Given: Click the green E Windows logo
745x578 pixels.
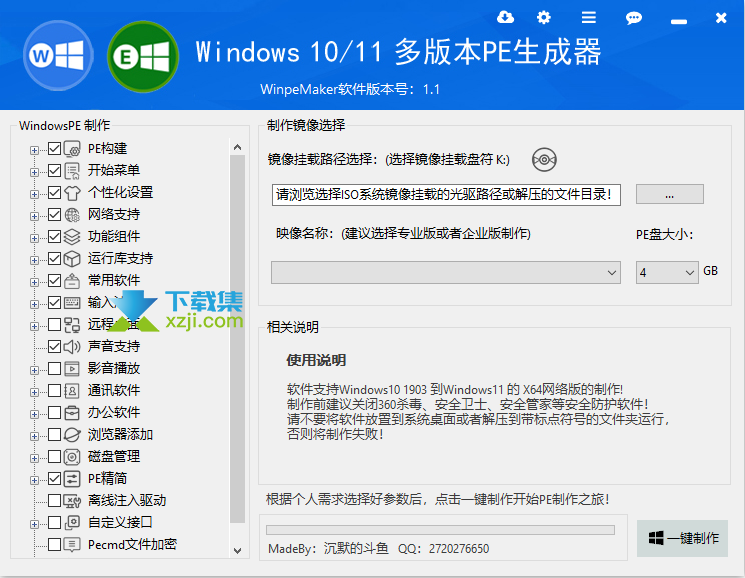Looking at the screenshot, I should [143, 57].
